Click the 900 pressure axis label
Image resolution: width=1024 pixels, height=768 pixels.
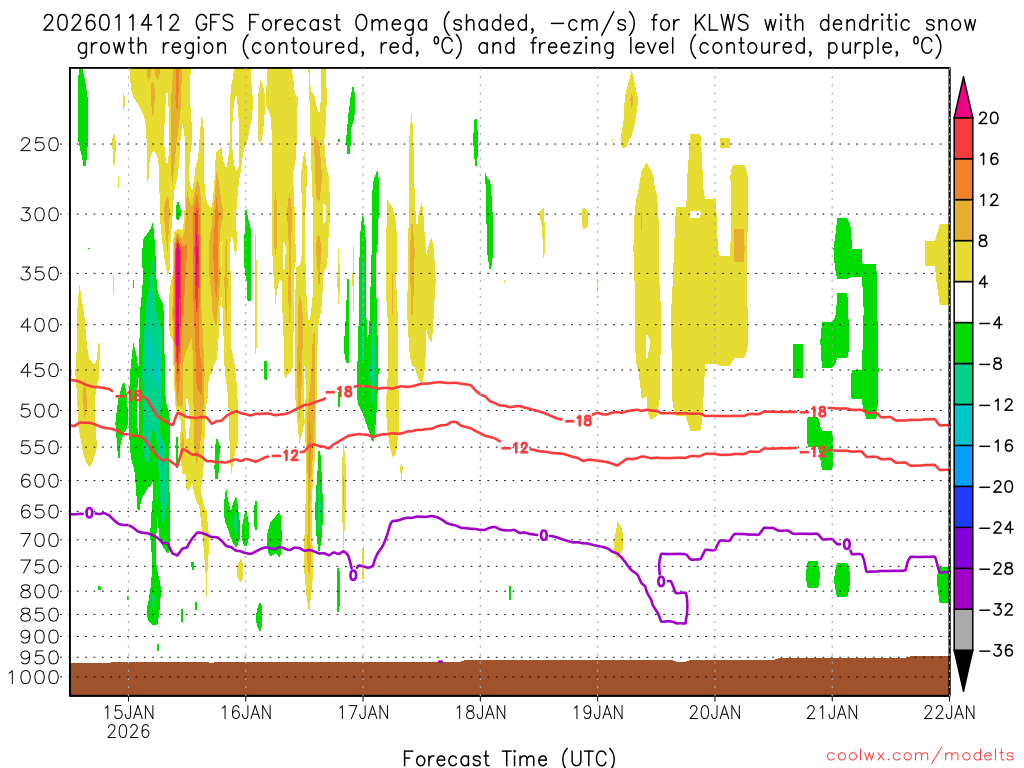pos(40,637)
